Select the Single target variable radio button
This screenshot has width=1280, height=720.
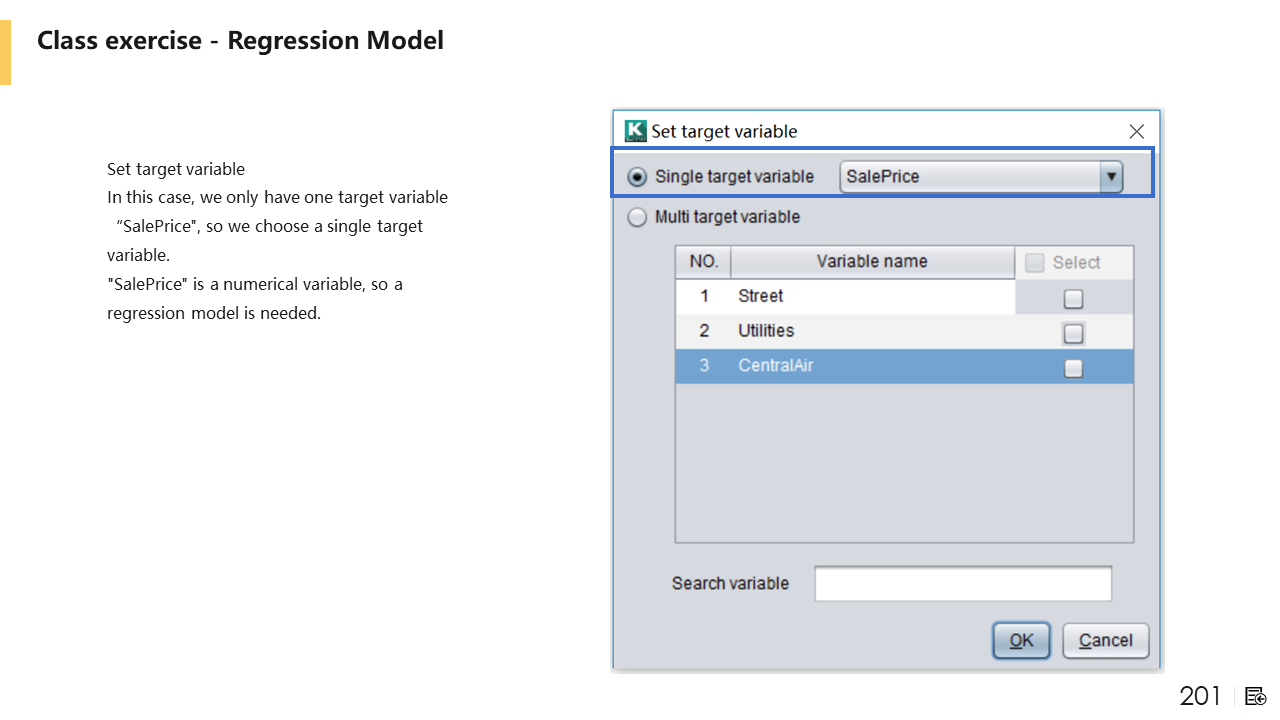point(637,177)
